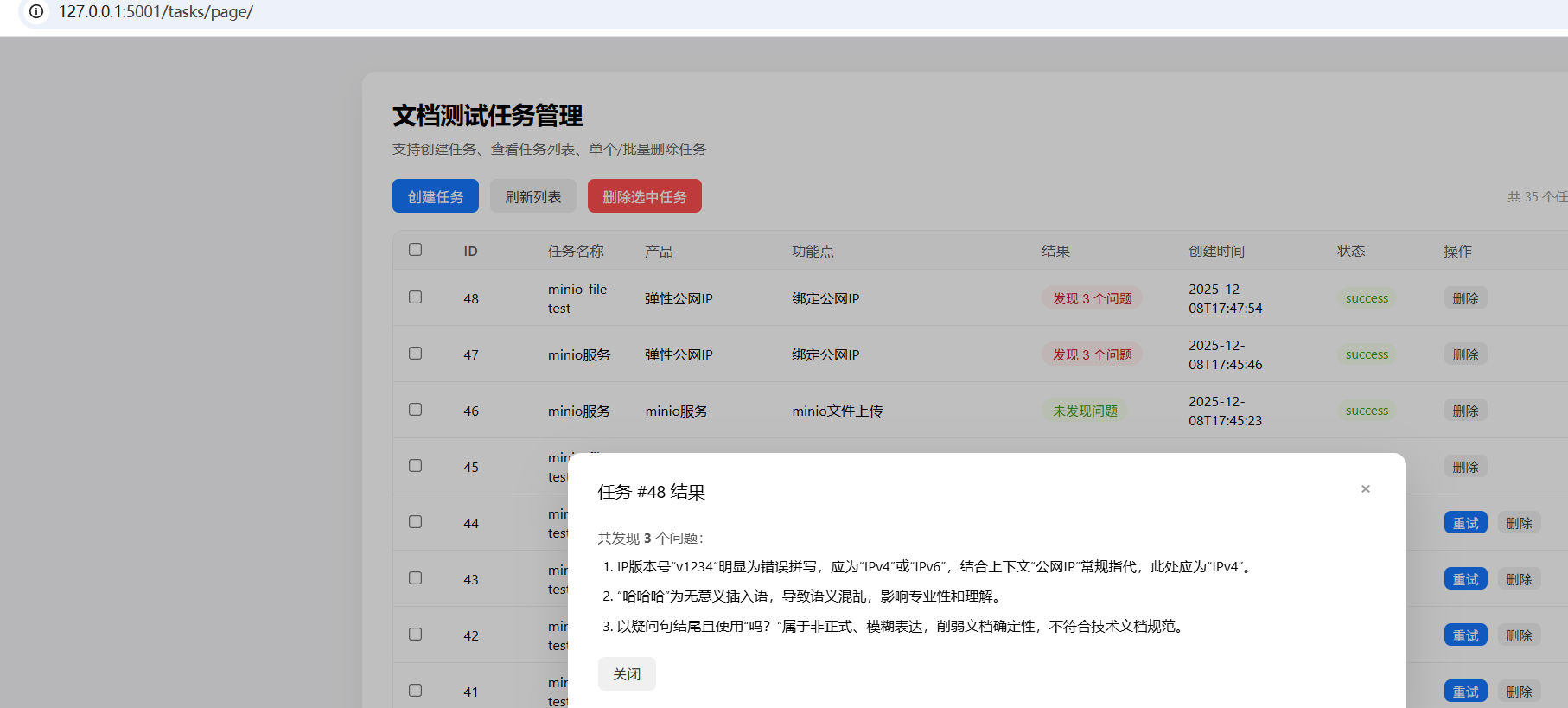Retry task 43 with the 重试 button
1568x708 pixels.
point(1465,579)
